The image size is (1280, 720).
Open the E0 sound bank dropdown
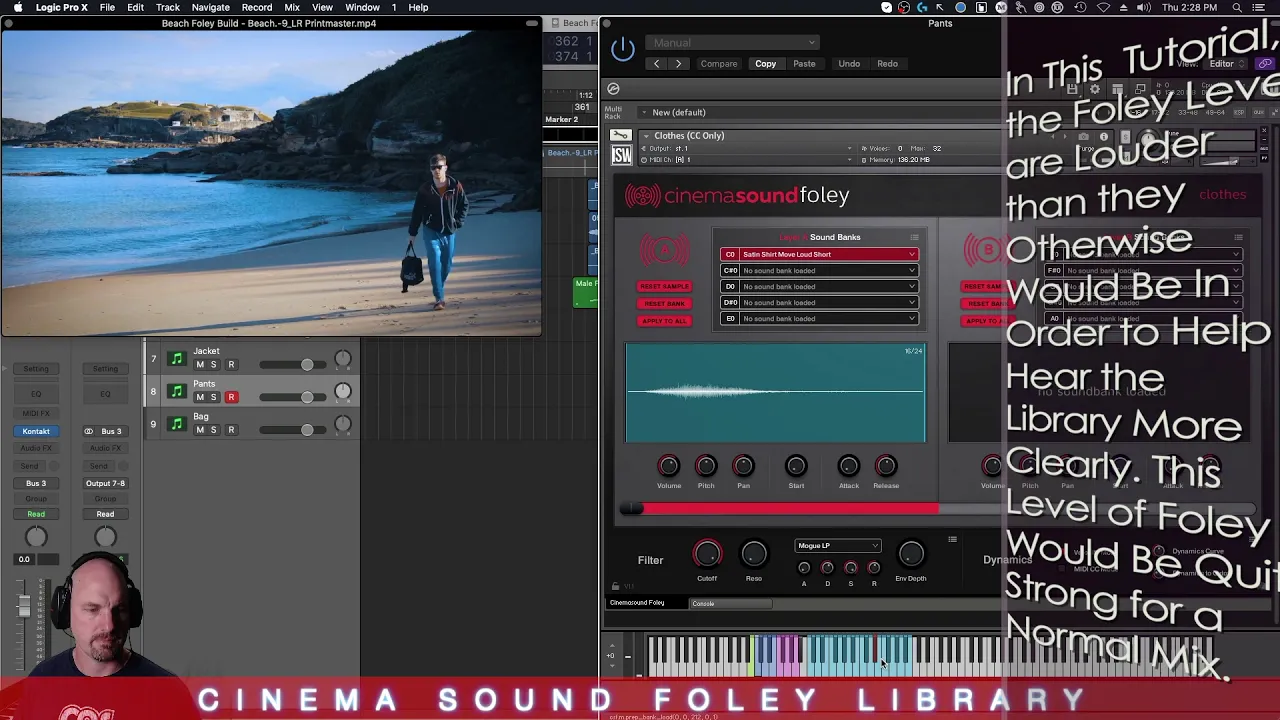pos(818,318)
